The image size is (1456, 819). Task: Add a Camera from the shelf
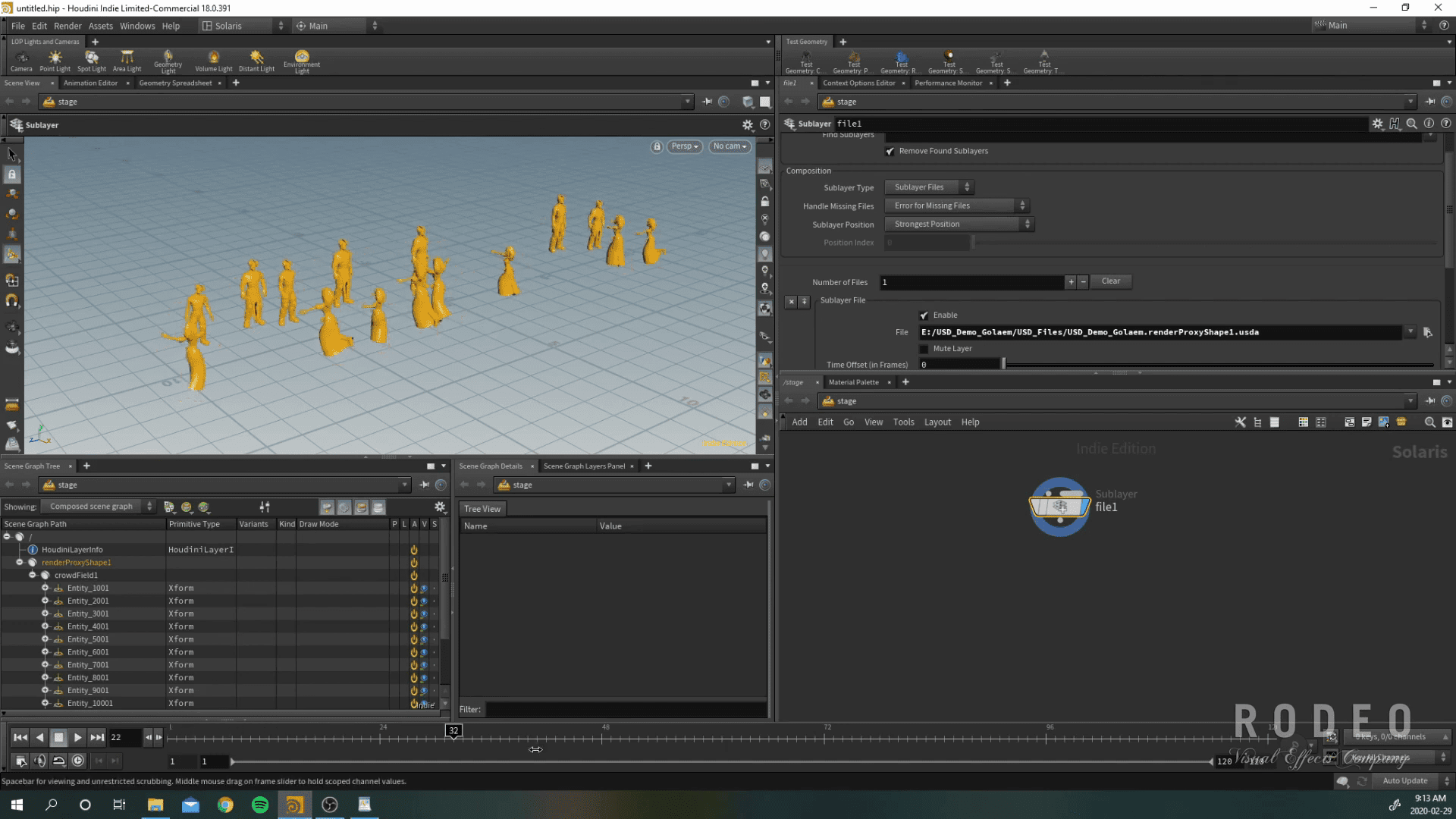point(21,61)
